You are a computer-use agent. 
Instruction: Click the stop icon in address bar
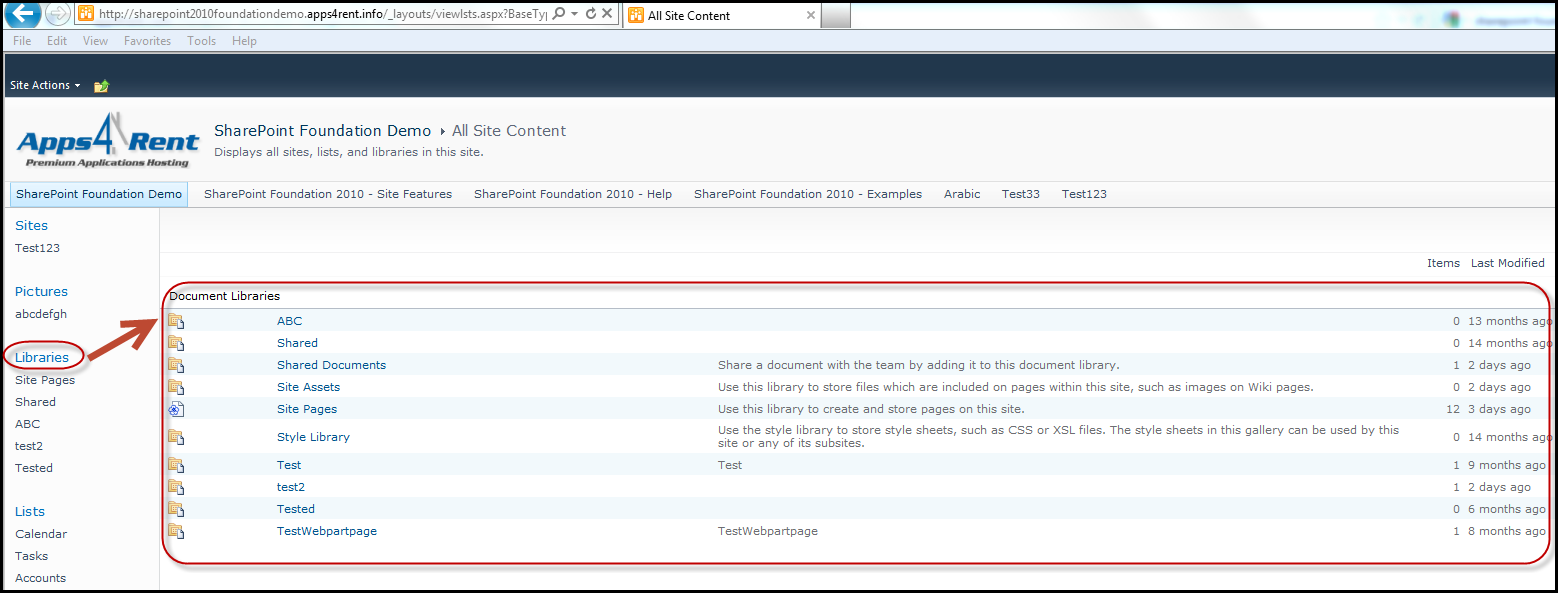pyautogui.click(x=608, y=14)
